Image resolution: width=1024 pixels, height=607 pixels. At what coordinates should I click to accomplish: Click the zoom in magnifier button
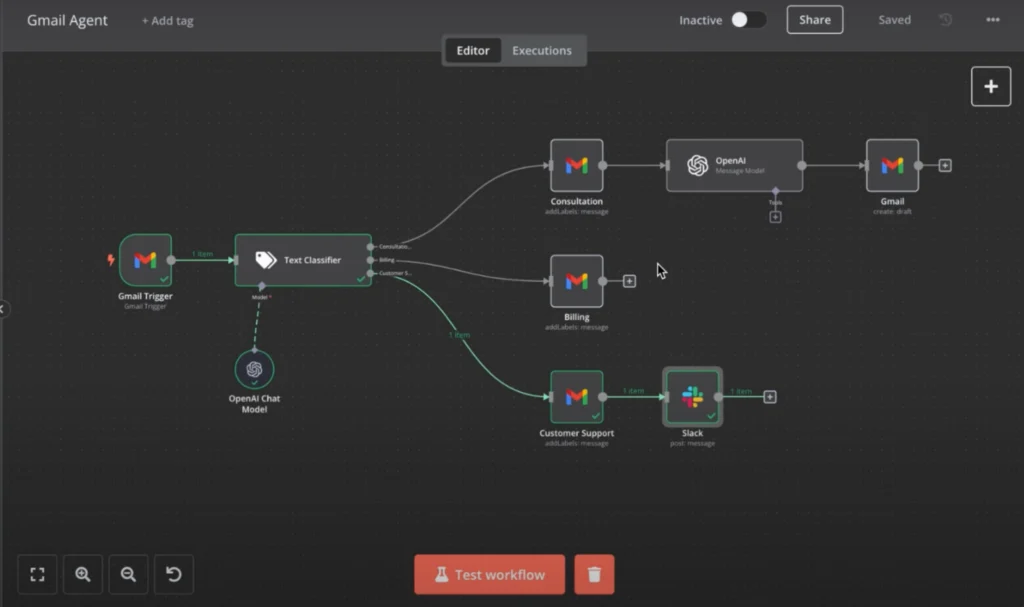[x=83, y=574]
